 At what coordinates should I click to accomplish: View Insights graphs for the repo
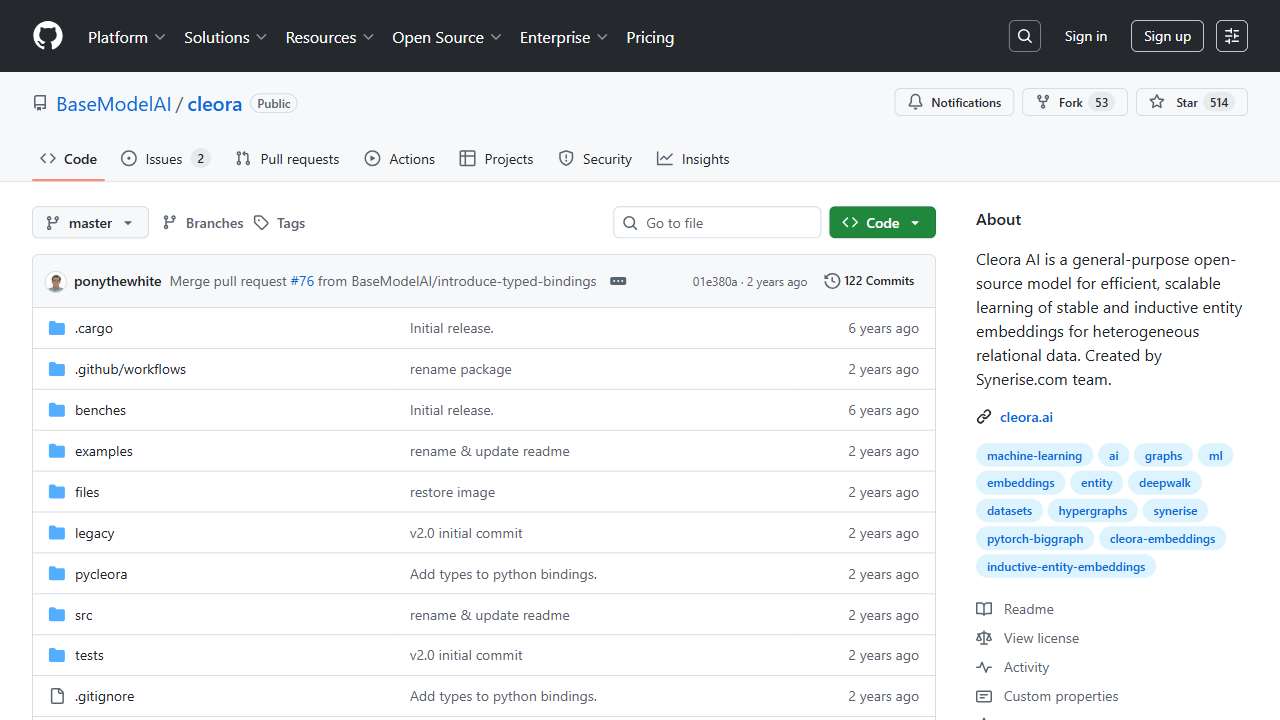pyautogui.click(x=693, y=158)
